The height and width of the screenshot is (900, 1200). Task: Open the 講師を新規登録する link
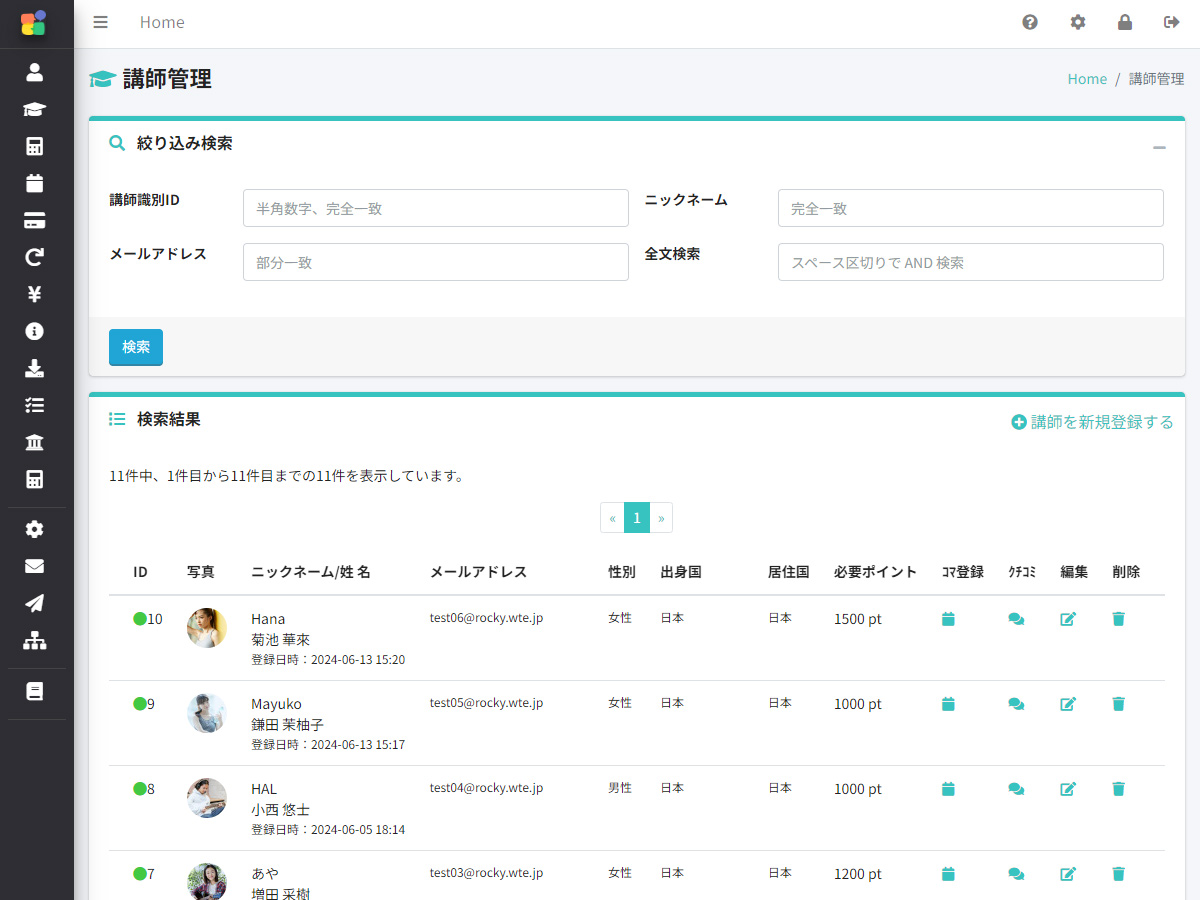(x=1092, y=422)
